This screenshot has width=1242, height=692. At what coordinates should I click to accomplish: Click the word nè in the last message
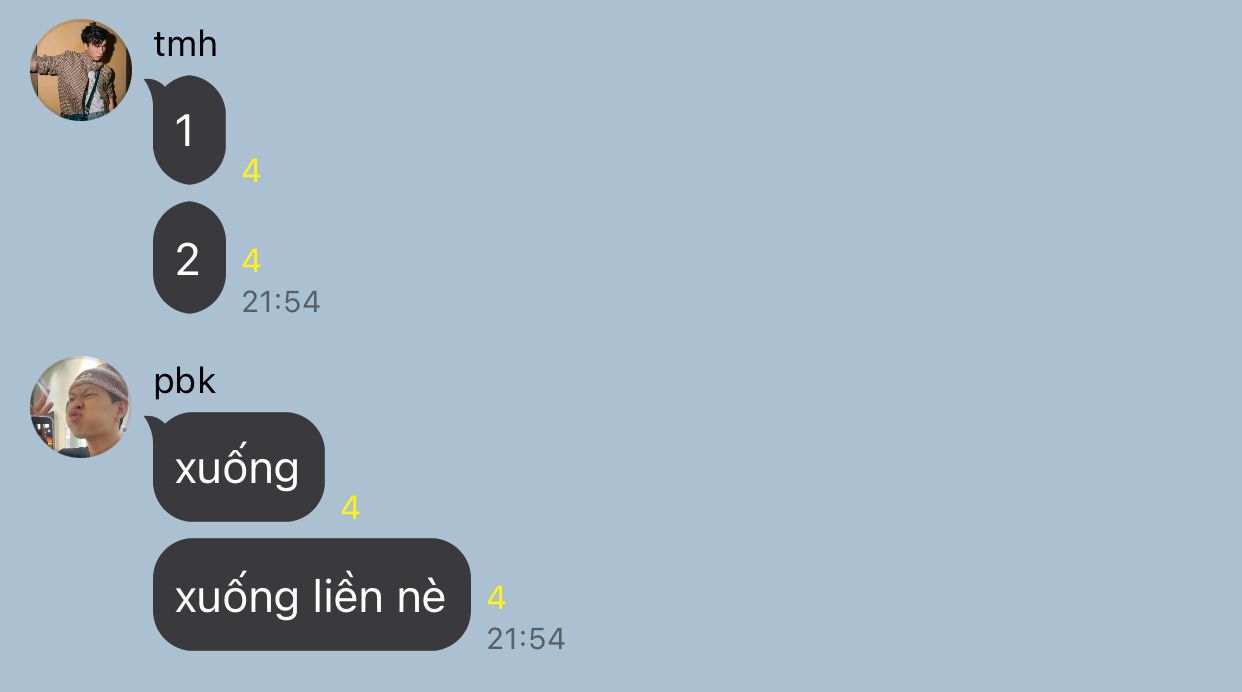tap(421, 598)
